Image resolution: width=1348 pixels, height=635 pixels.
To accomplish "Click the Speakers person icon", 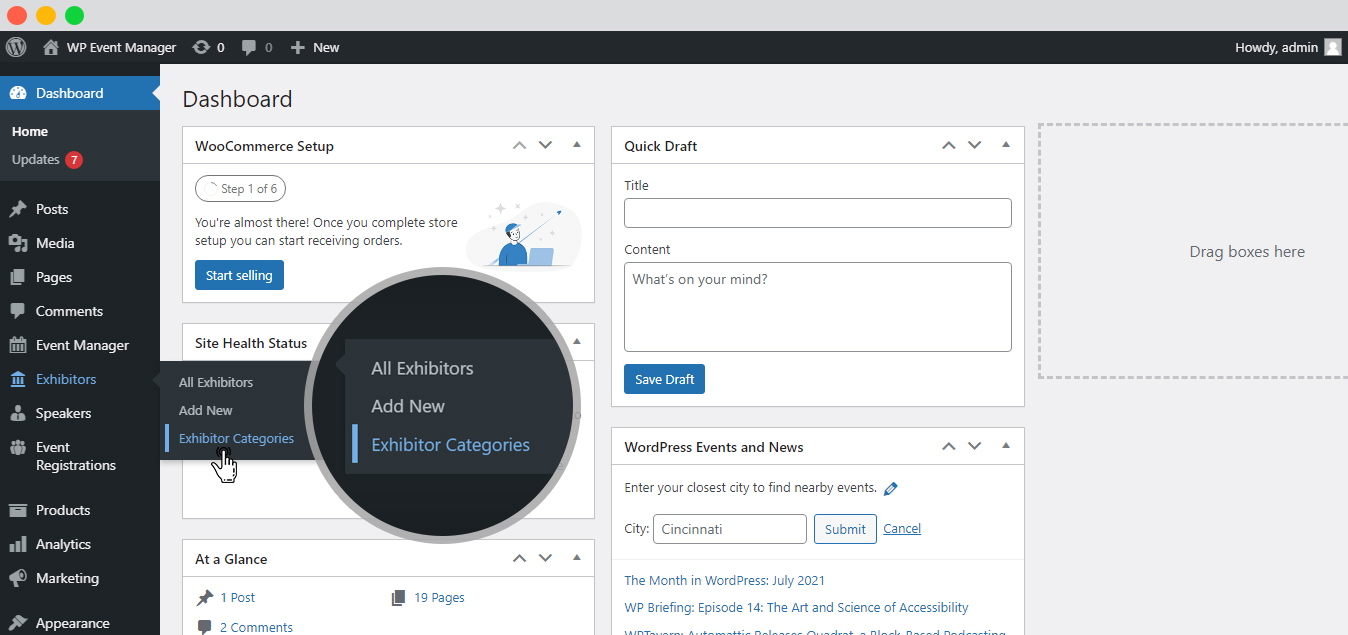I will tap(18, 413).
